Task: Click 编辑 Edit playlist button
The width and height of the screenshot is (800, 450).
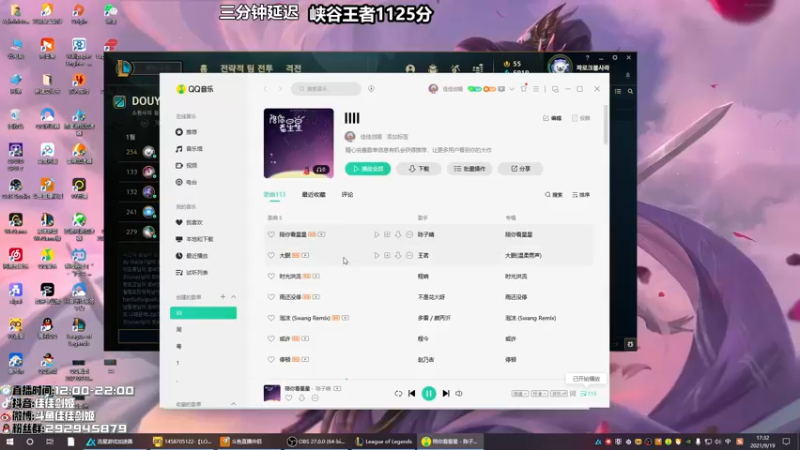Action: point(552,118)
